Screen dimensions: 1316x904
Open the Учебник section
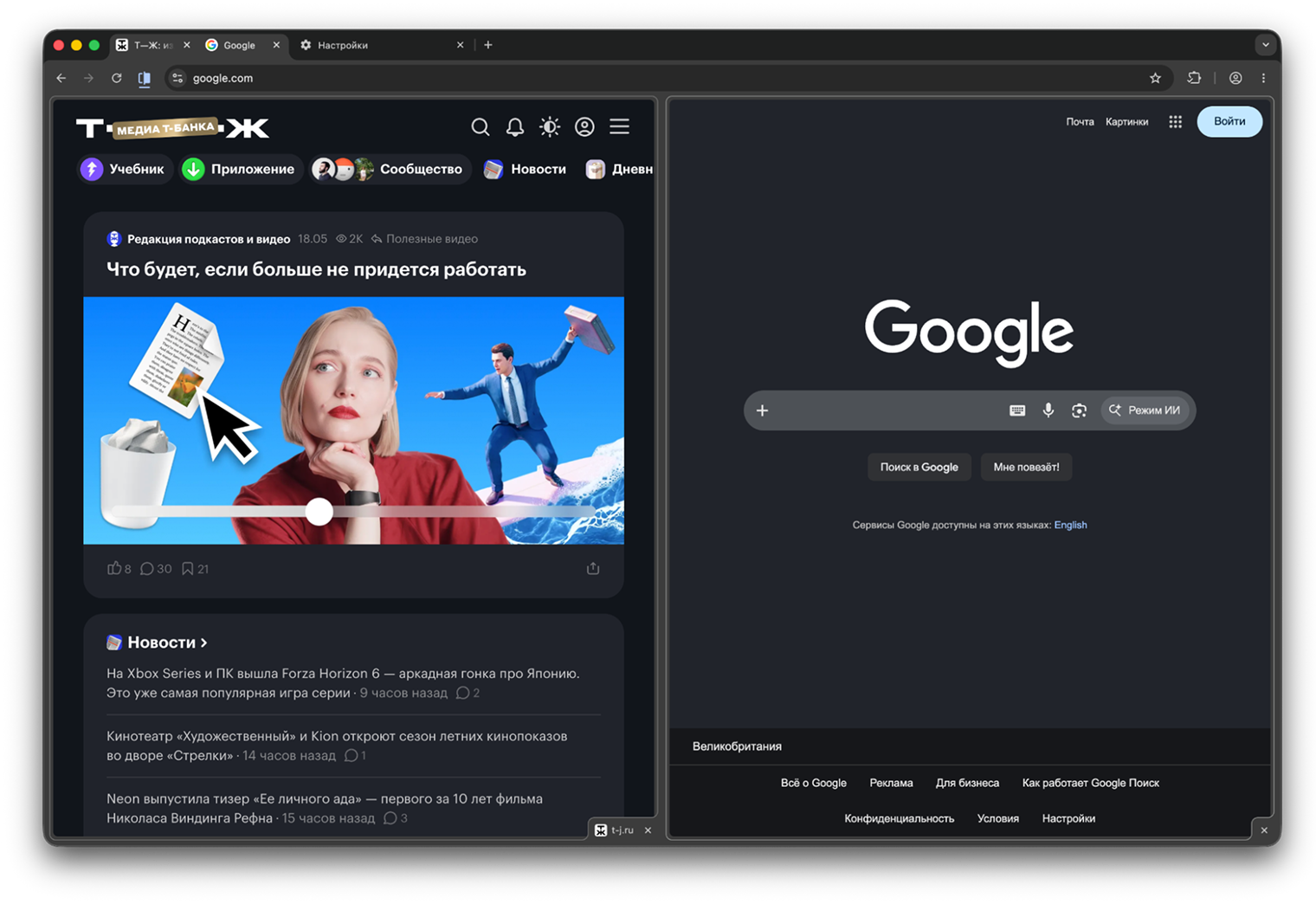click(x=124, y=169)
